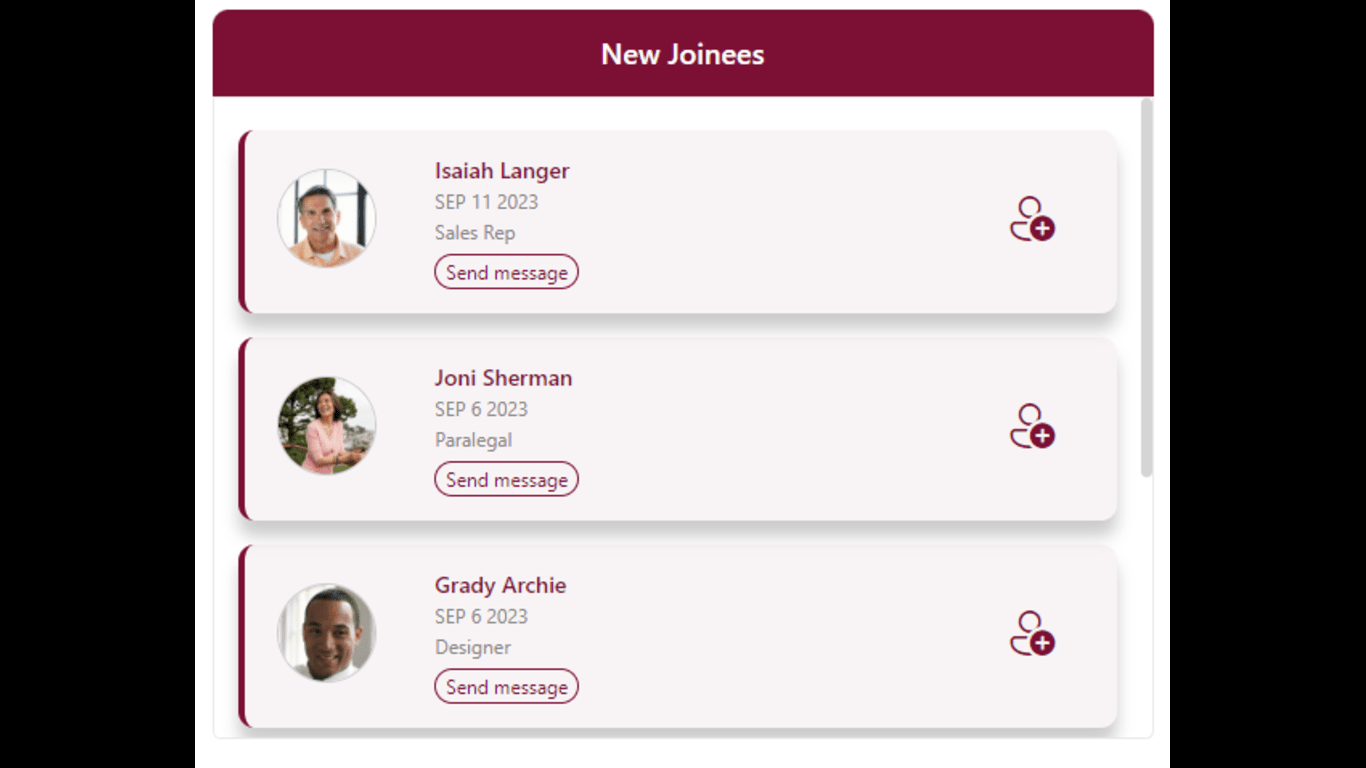Click add-user icon for Grady Archie
Screen dimensions: 1366x768
pos(1032,633)
